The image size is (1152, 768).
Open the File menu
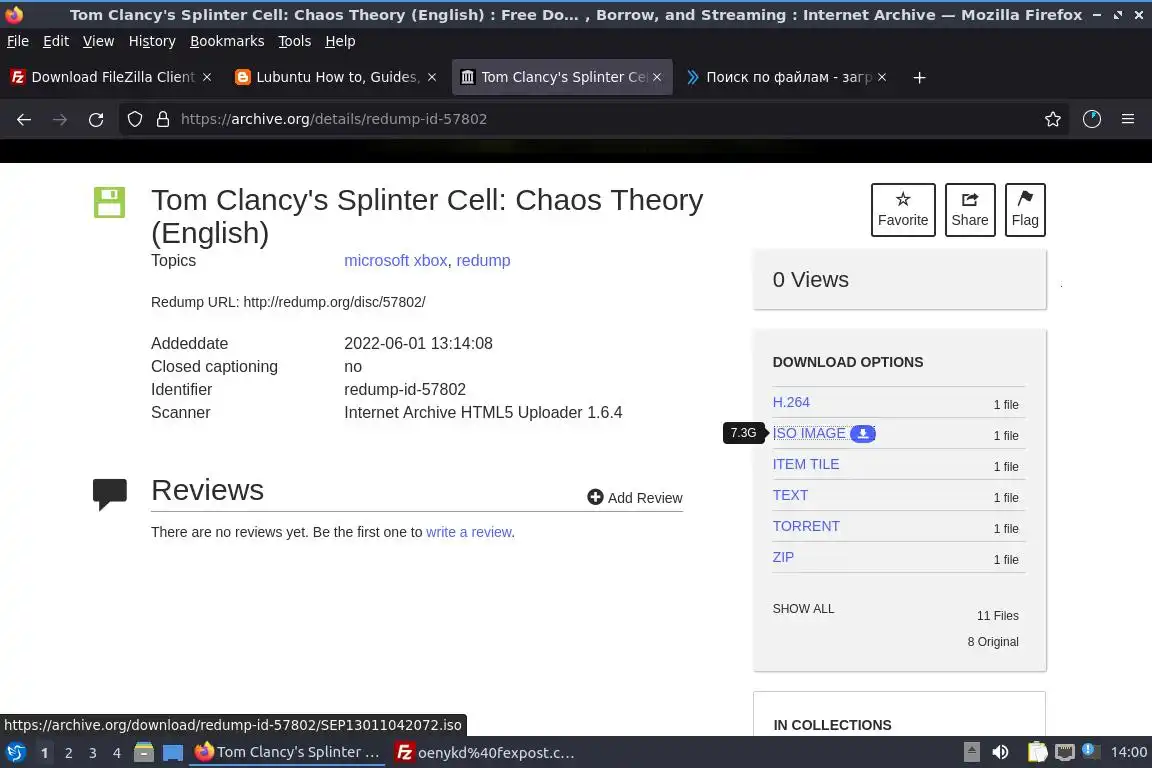pyautogui.click(x=18, y=41)
